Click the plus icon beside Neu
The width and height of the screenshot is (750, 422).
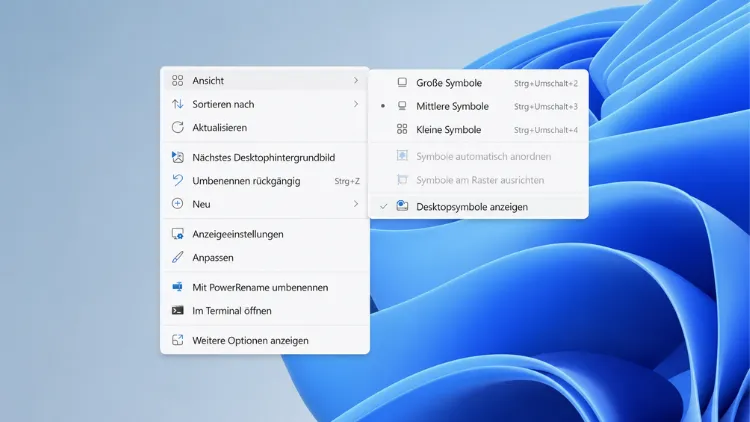coord(177,203)
